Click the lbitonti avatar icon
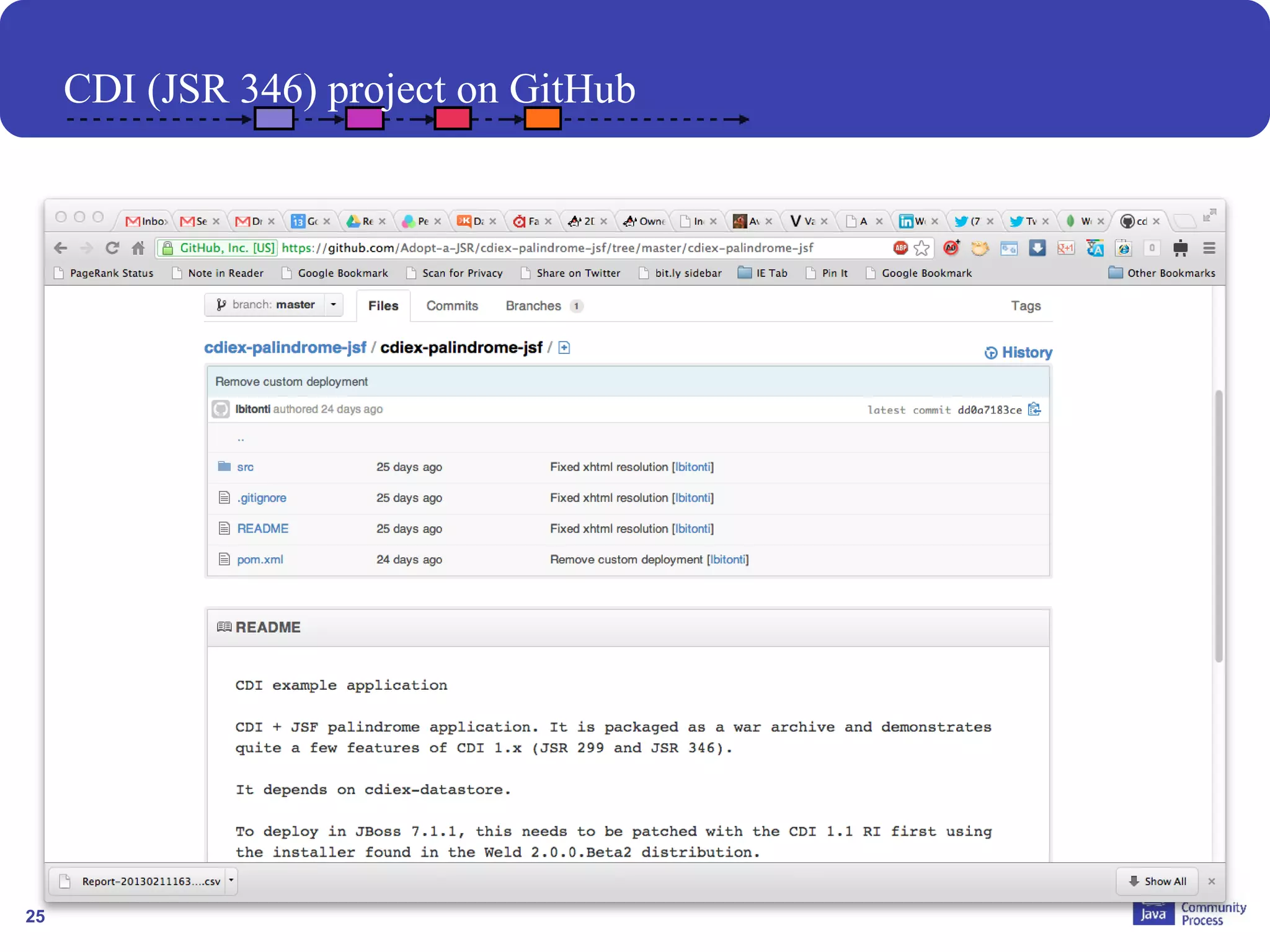The image size is (1270, 952). pos(221,409)
